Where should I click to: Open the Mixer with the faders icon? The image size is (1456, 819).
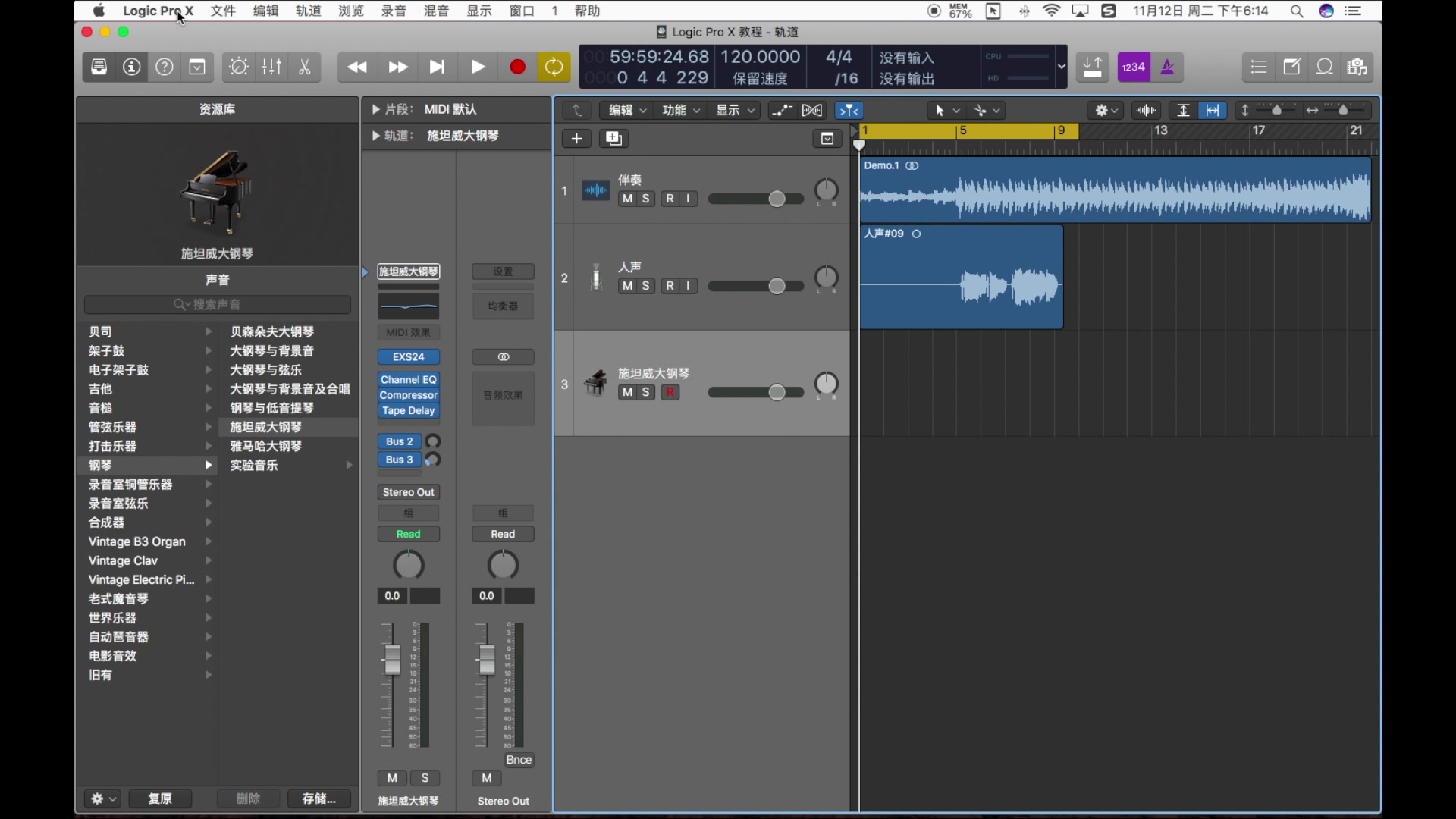(271, 67)
